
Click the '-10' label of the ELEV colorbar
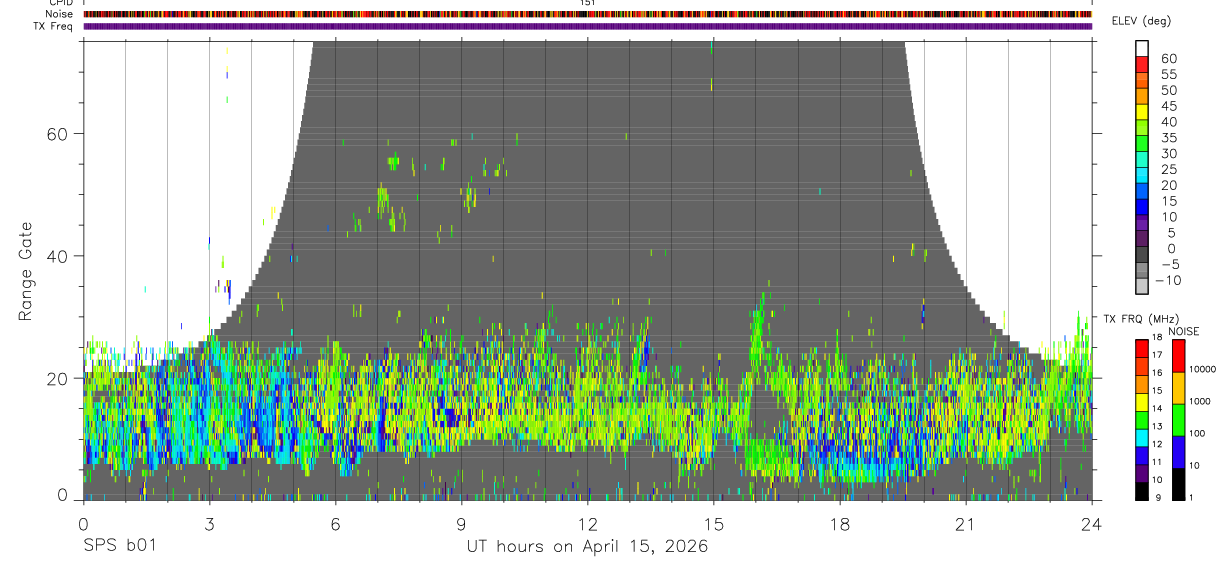click(1168, 280)
